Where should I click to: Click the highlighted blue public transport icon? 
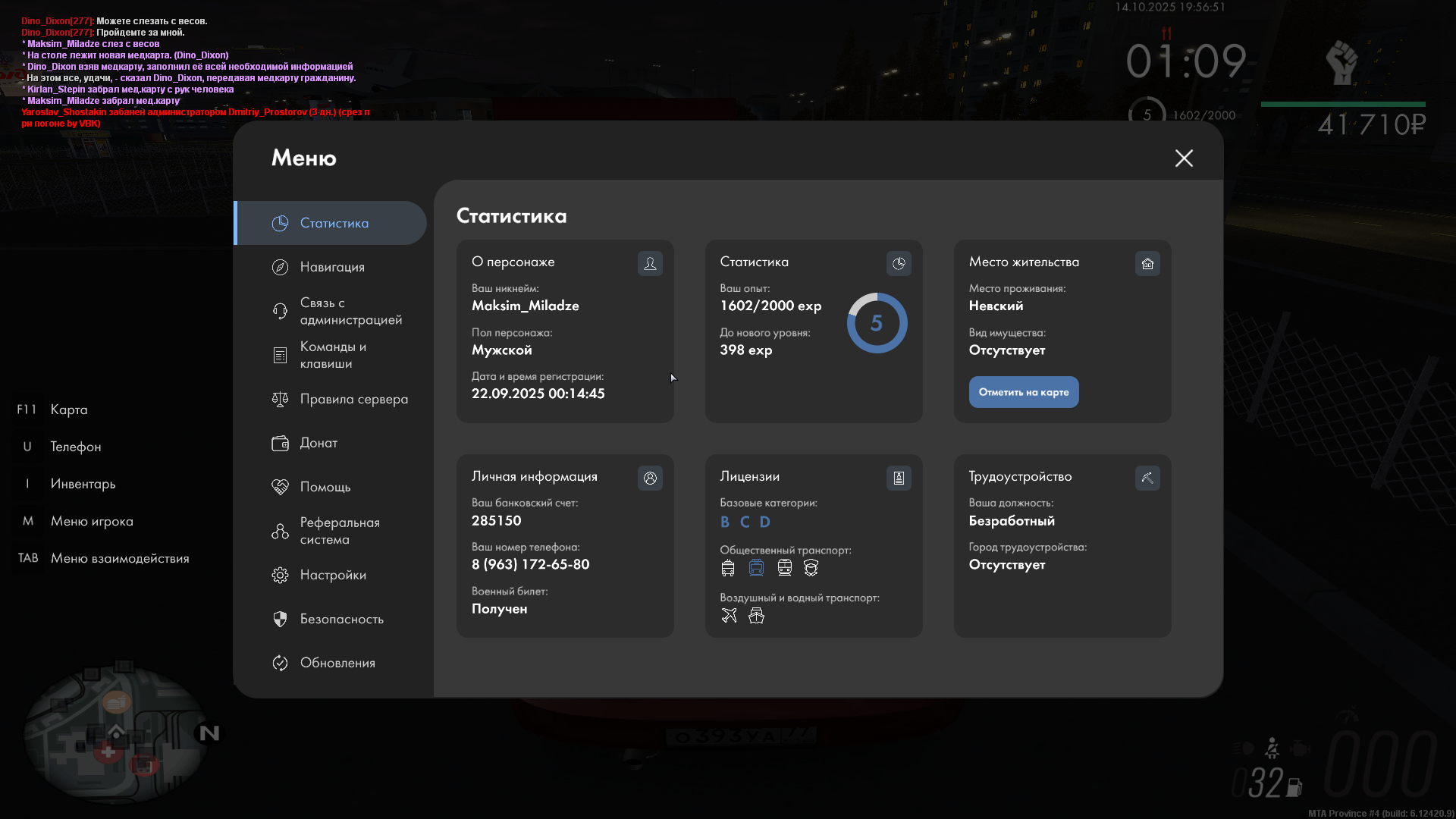pyautogui.click(x=756, y=567)
